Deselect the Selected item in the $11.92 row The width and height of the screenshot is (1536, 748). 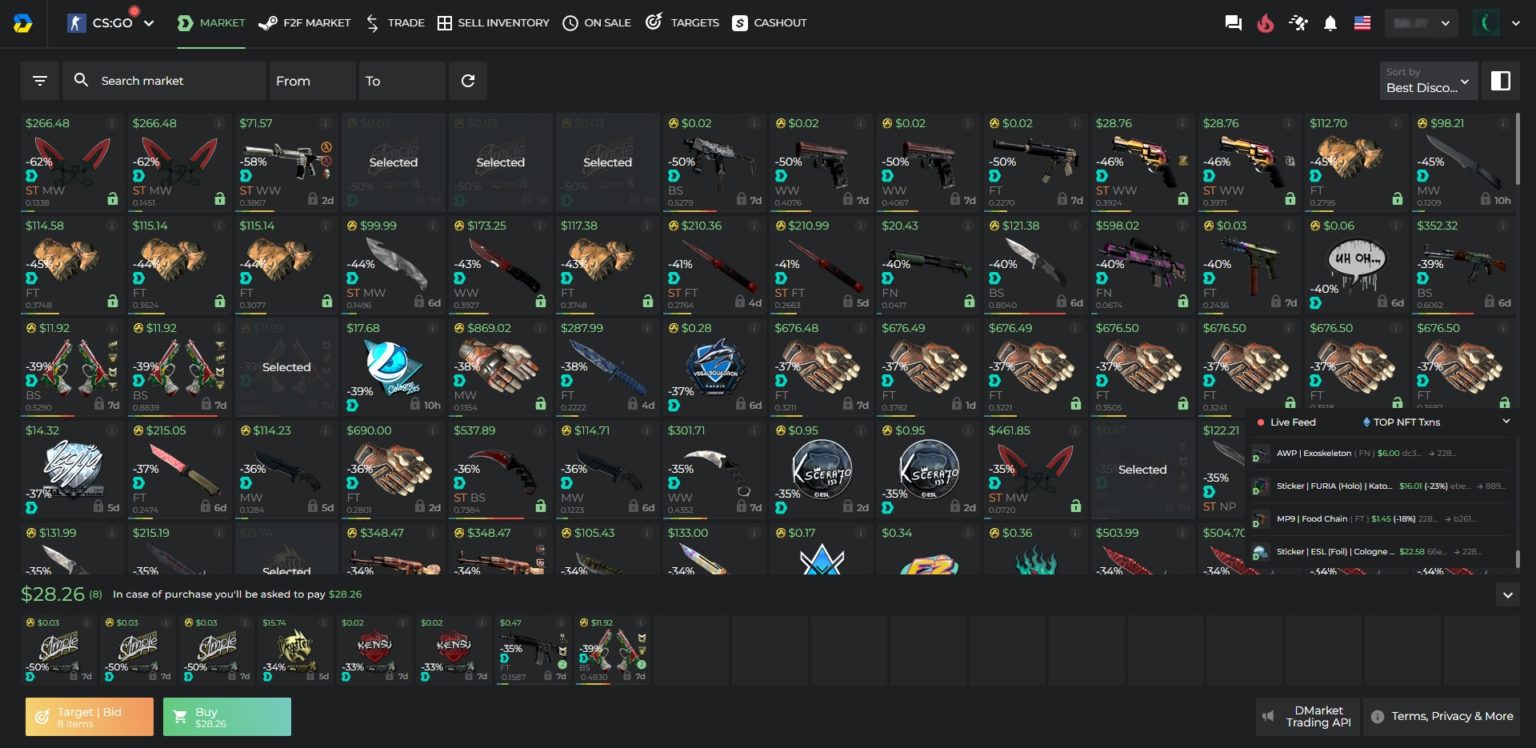point(286,367)
